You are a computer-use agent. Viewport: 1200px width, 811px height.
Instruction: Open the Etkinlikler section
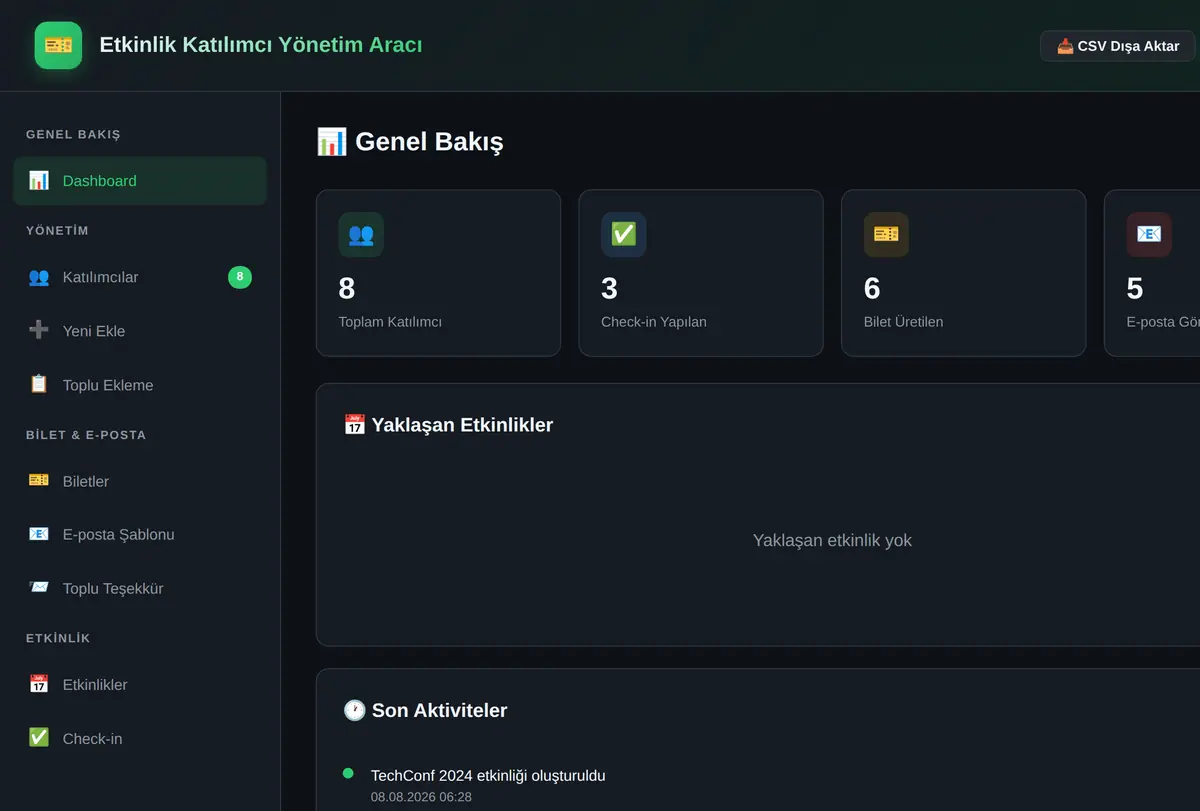(x=140, y=684)
